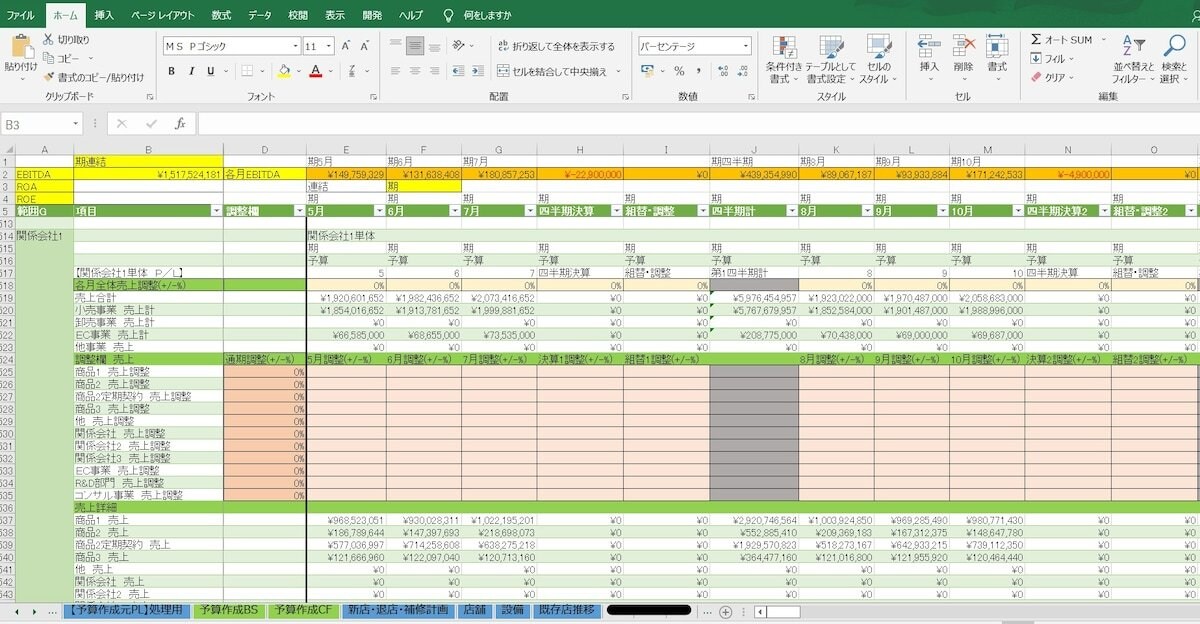Add new sheet with plus button
1200x624 pixels.
[726, 611]
